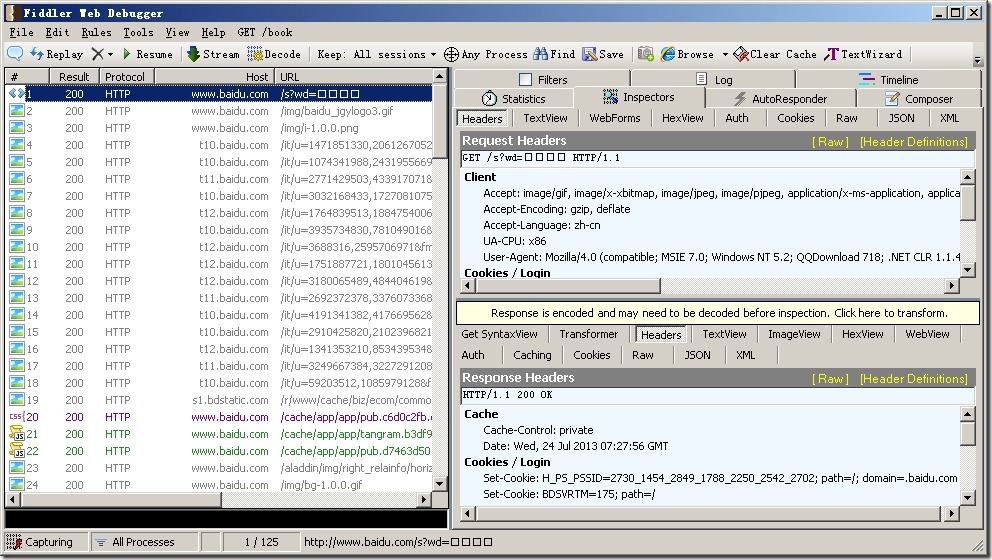Open the Timeline tab
This screenshot has width=992, height=560.
888,80
